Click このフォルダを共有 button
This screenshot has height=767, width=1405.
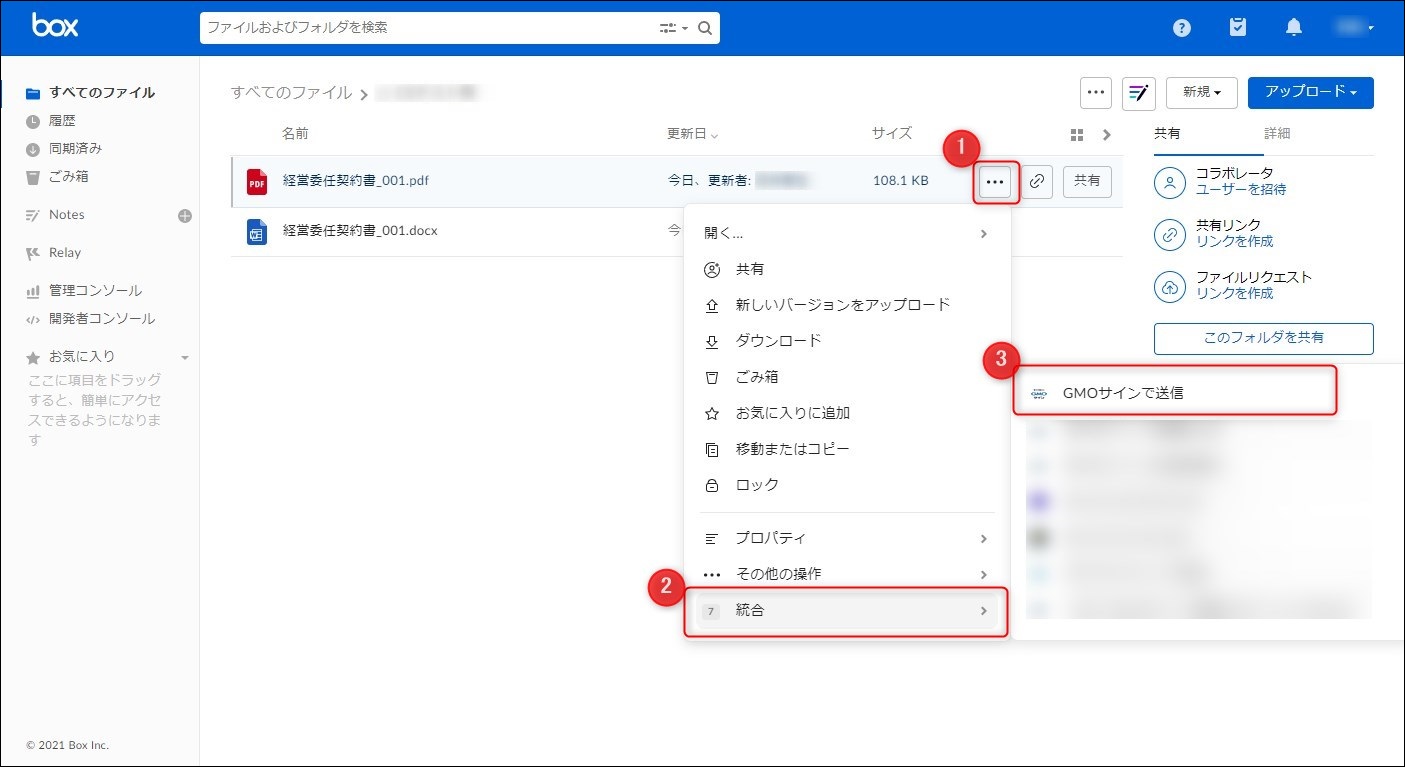(x=1264, y=338)
